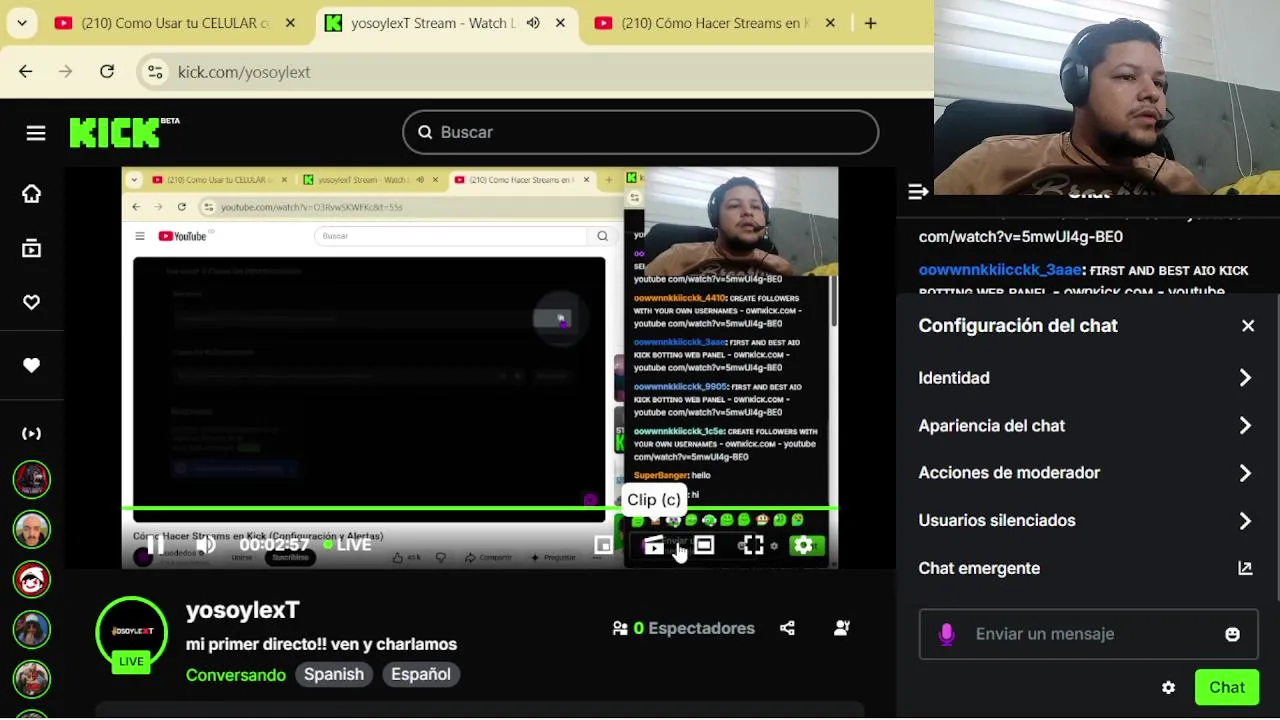
Task: Switch to the Como Usar tu CELULAR tab
Action: click(x=176, y=23)
